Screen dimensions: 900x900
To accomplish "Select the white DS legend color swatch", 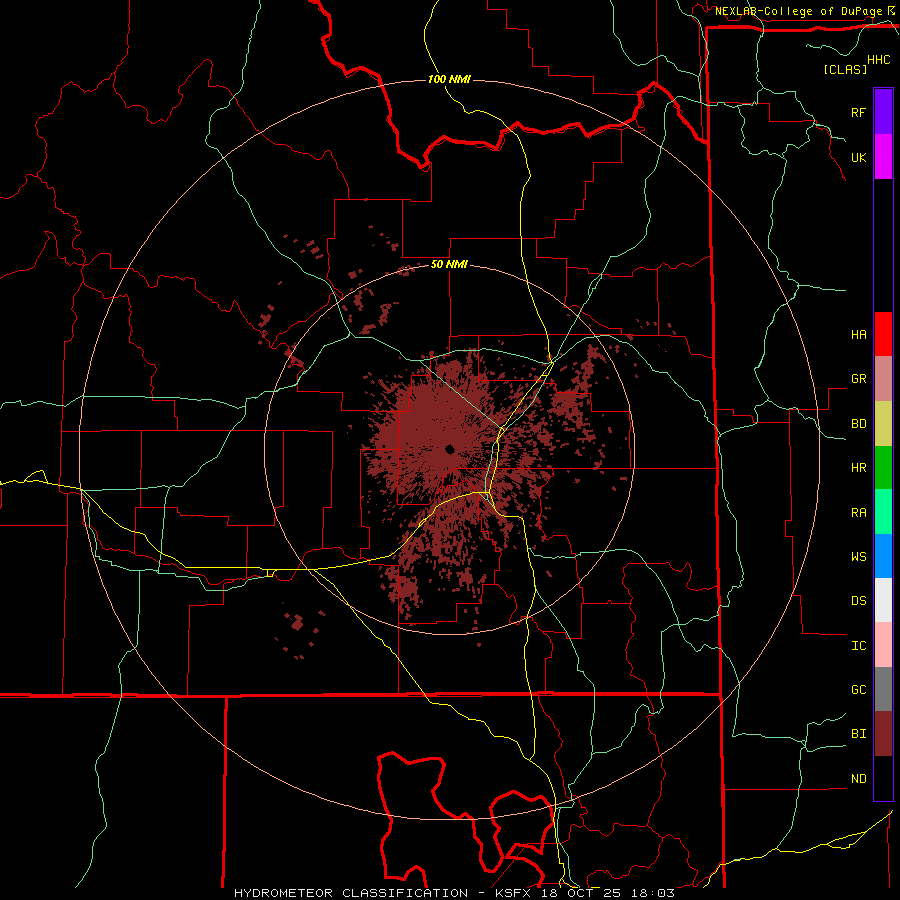I will coord(883,600).
